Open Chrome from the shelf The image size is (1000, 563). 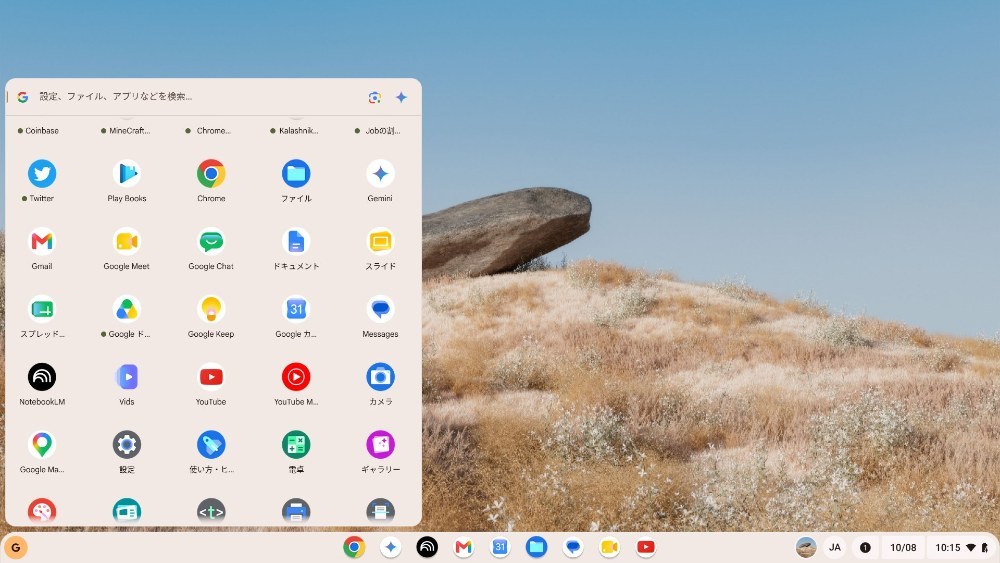click(x=354, y=547)
